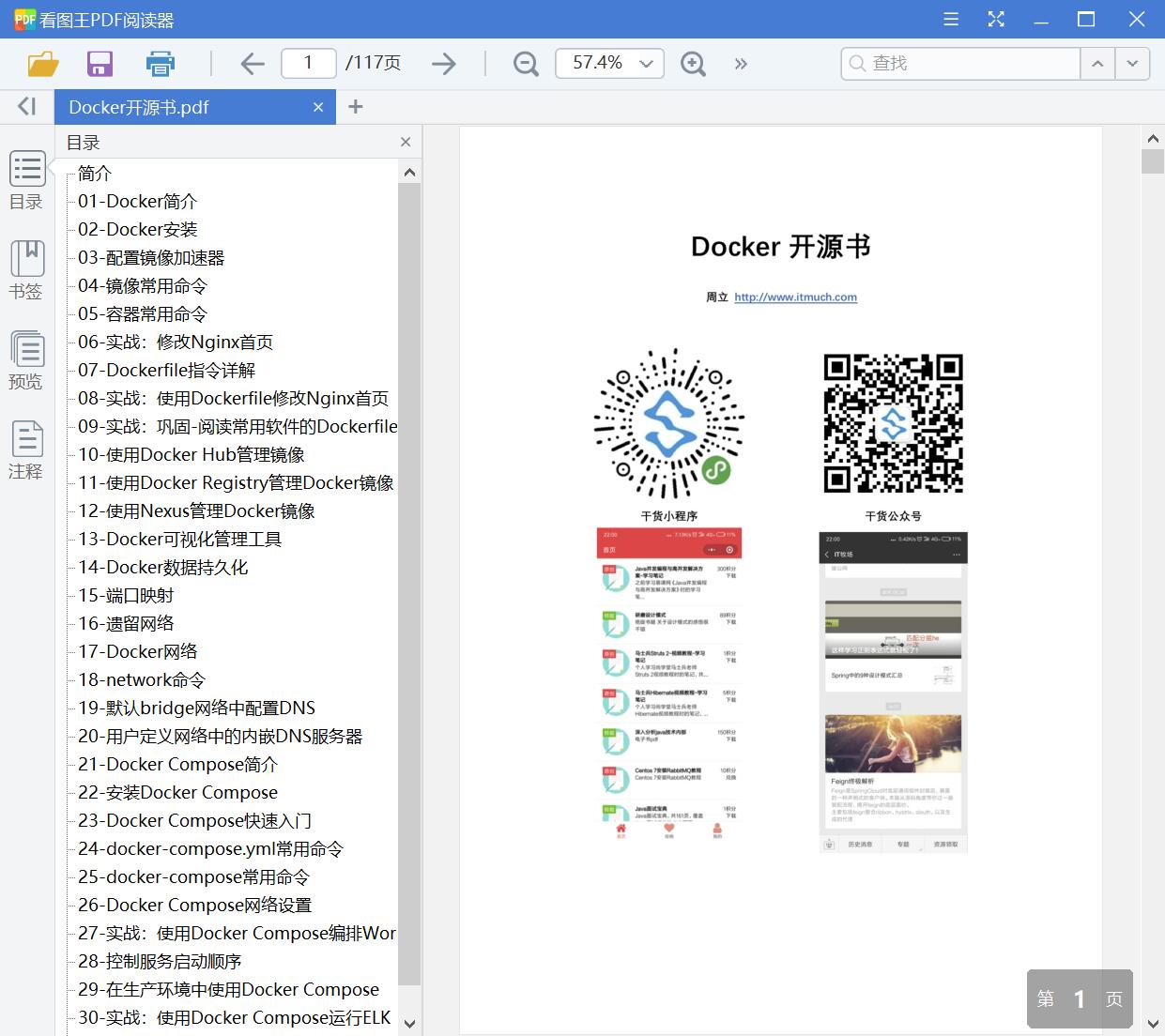Screen dimensions: 1165x1036
Task: Select outline entry 25-docker-compose常用命令
Action: [193, 877]
